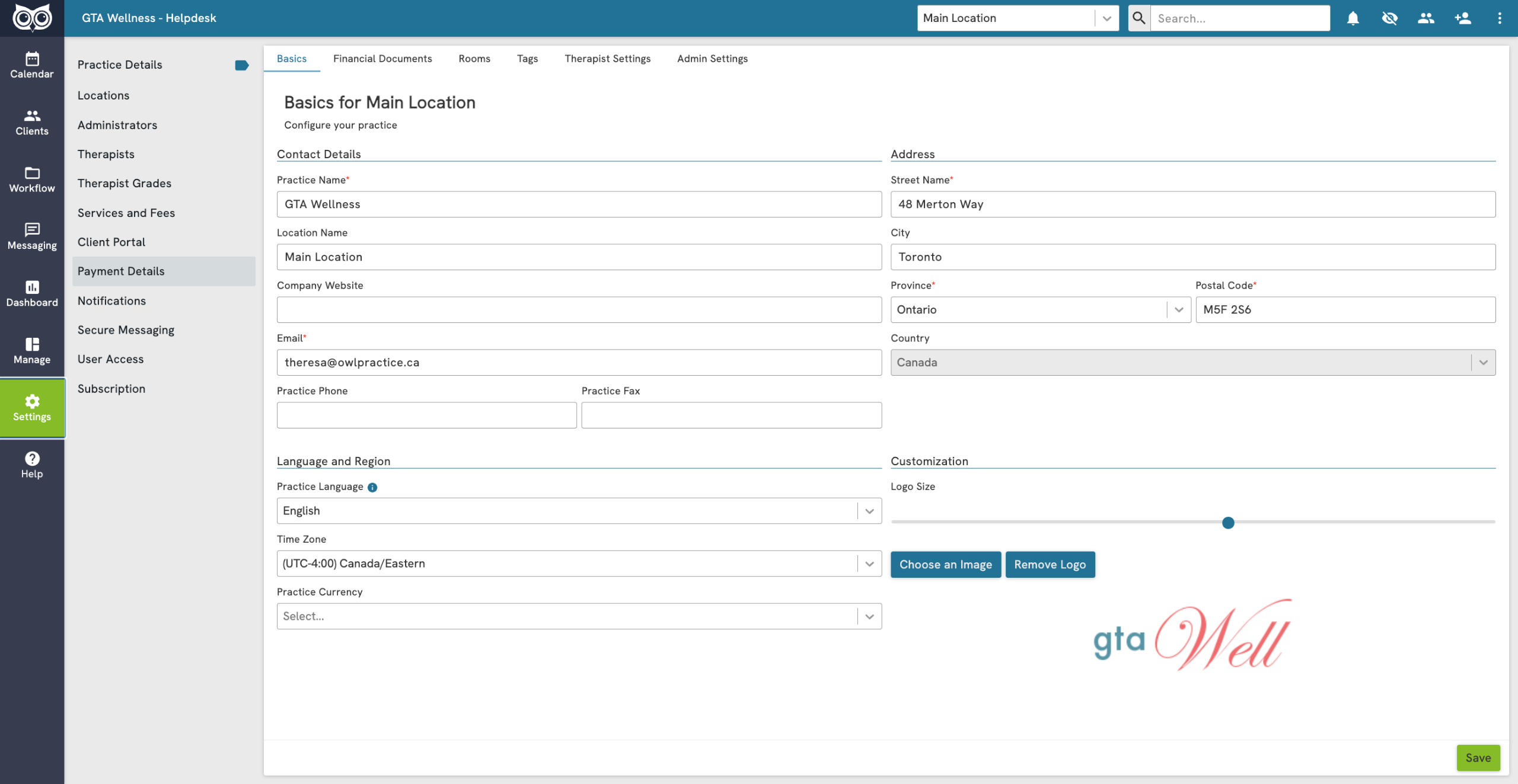Screen dimensions: 1518x784
Task: Open the Therapist Settings tab
Action: coord(607,59)
